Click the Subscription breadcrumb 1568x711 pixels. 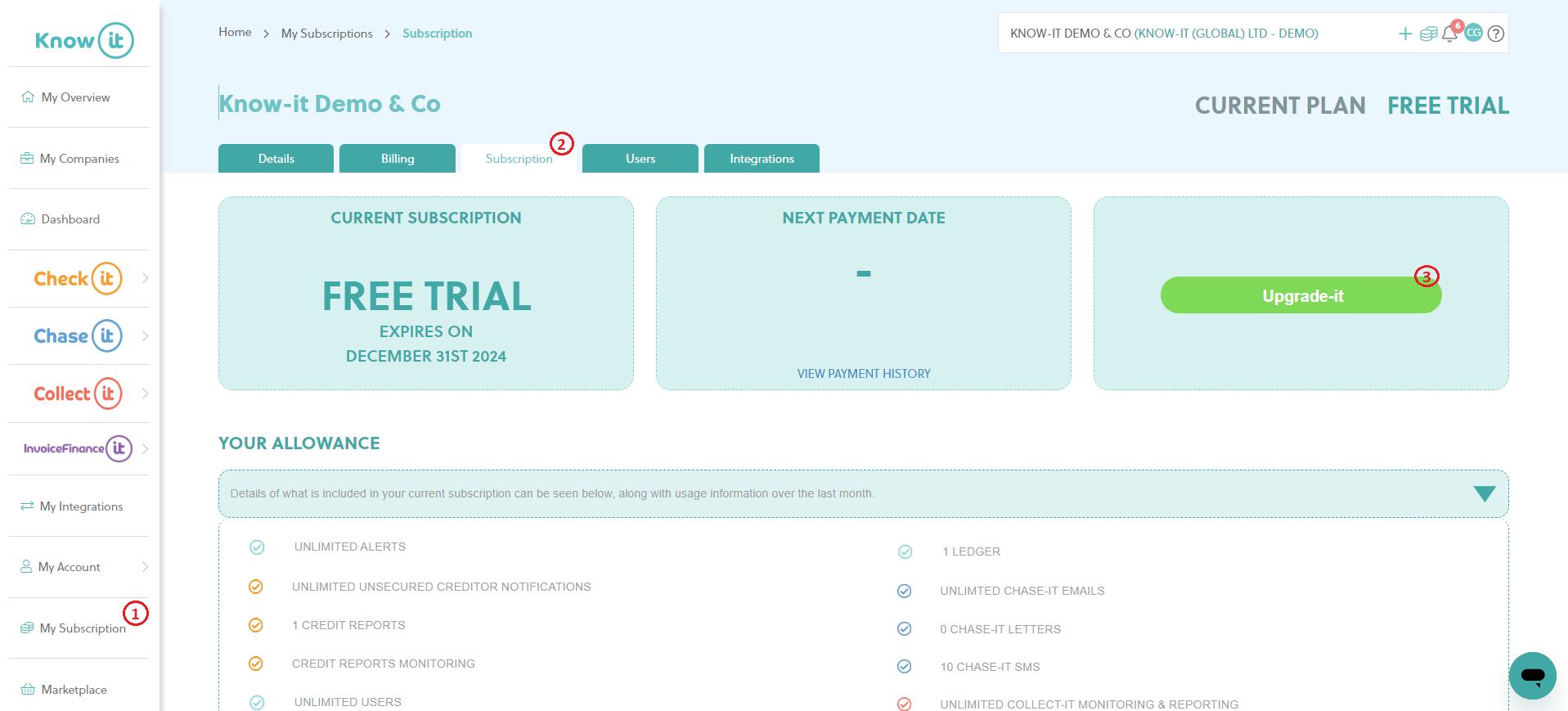437,34
